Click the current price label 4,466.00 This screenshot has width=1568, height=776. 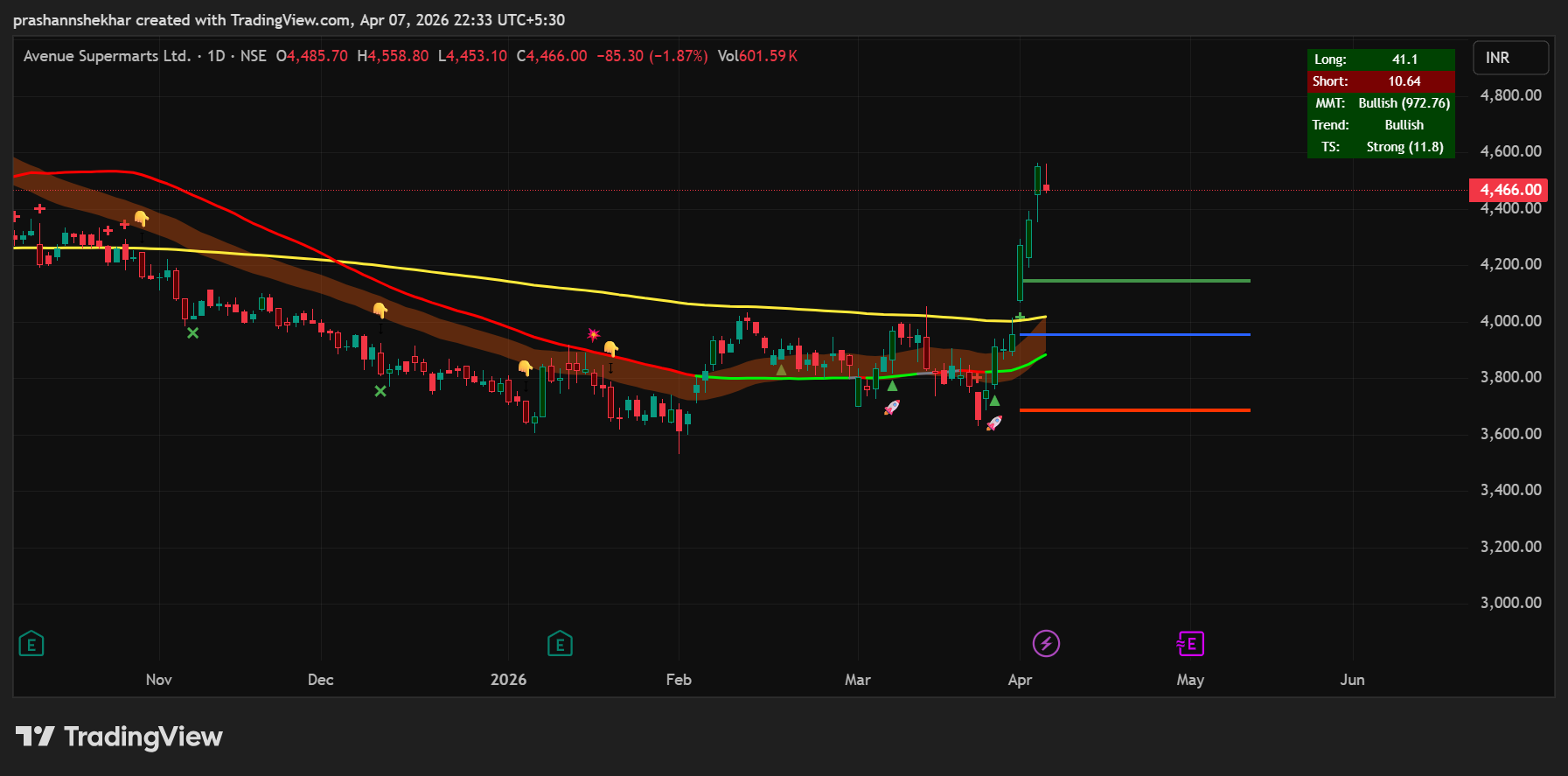click(1509, 190)
